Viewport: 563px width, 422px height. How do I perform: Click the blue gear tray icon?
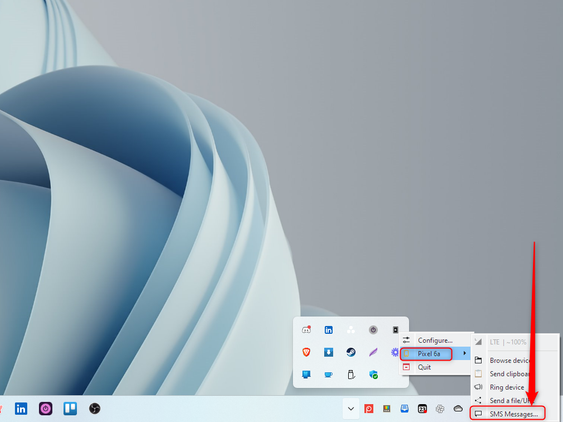point(395,352)
